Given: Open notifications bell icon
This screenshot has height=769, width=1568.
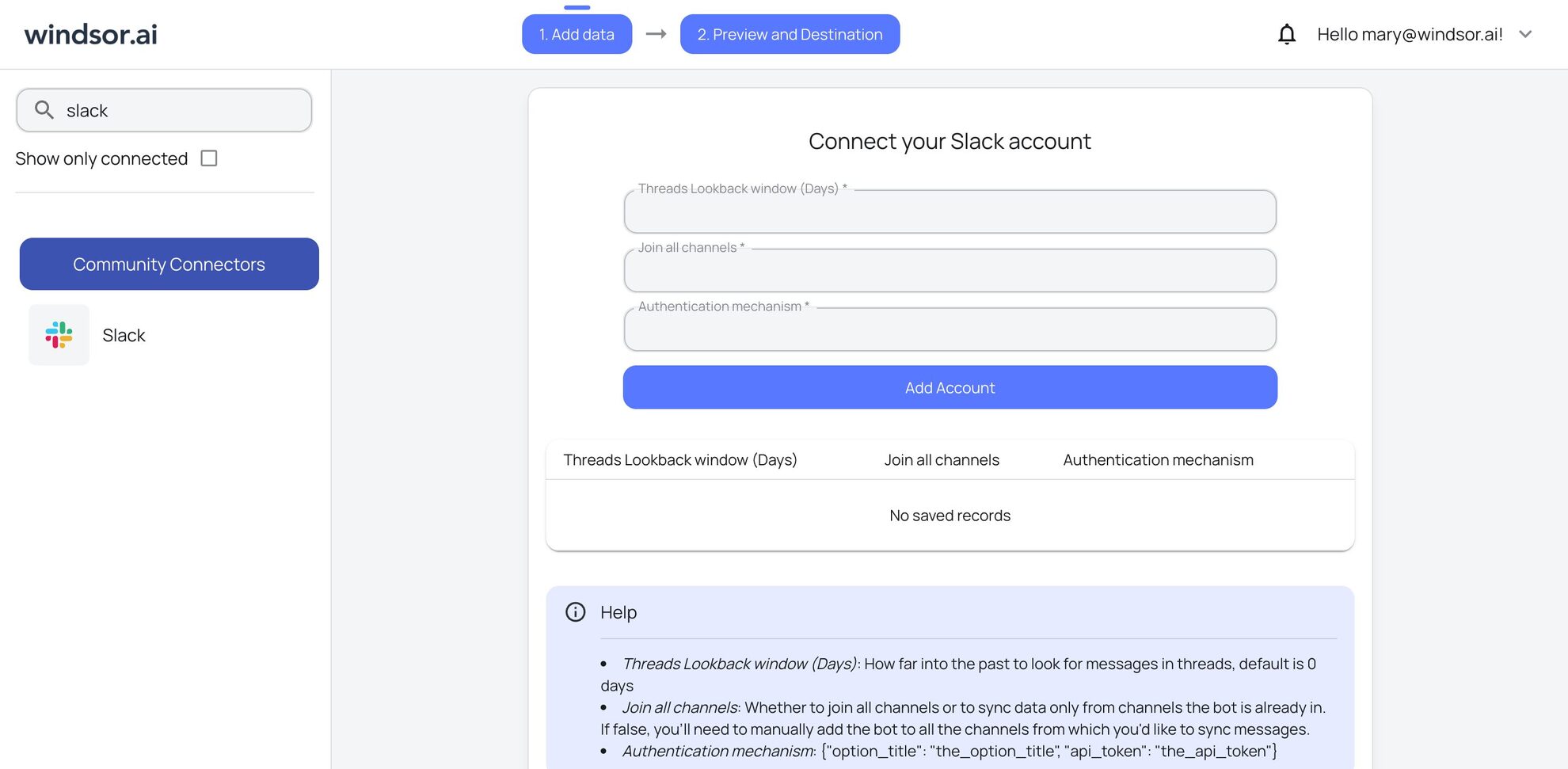Looking at the screenshot, I should [x=1287, y=34].
